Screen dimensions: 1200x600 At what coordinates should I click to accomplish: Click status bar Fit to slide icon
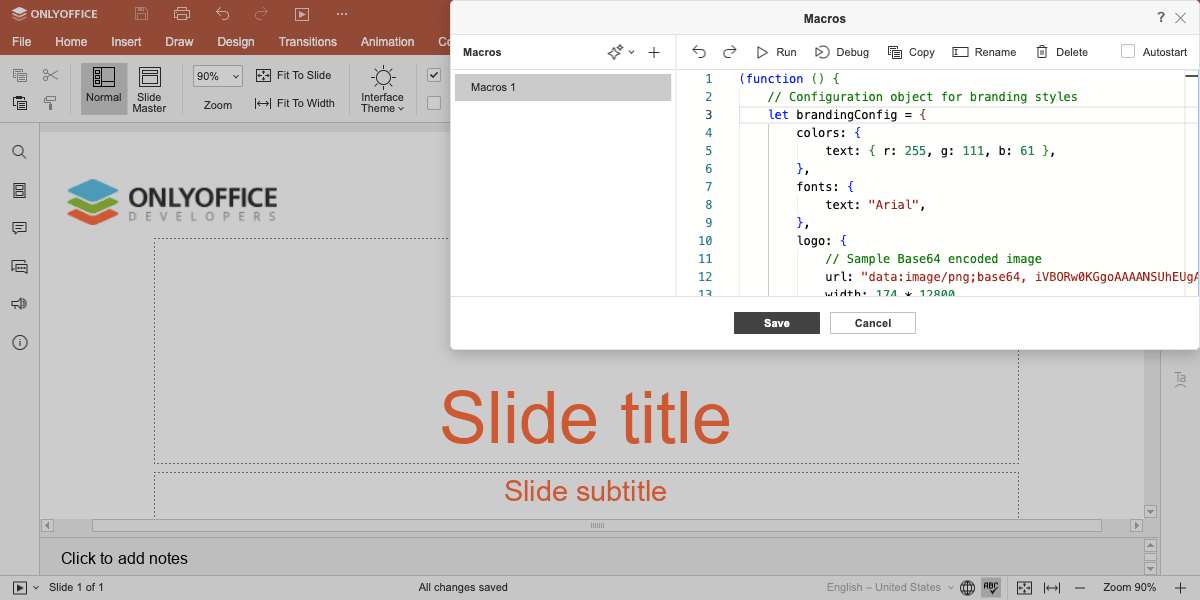pyautogui.click(x=1024, y=588)
